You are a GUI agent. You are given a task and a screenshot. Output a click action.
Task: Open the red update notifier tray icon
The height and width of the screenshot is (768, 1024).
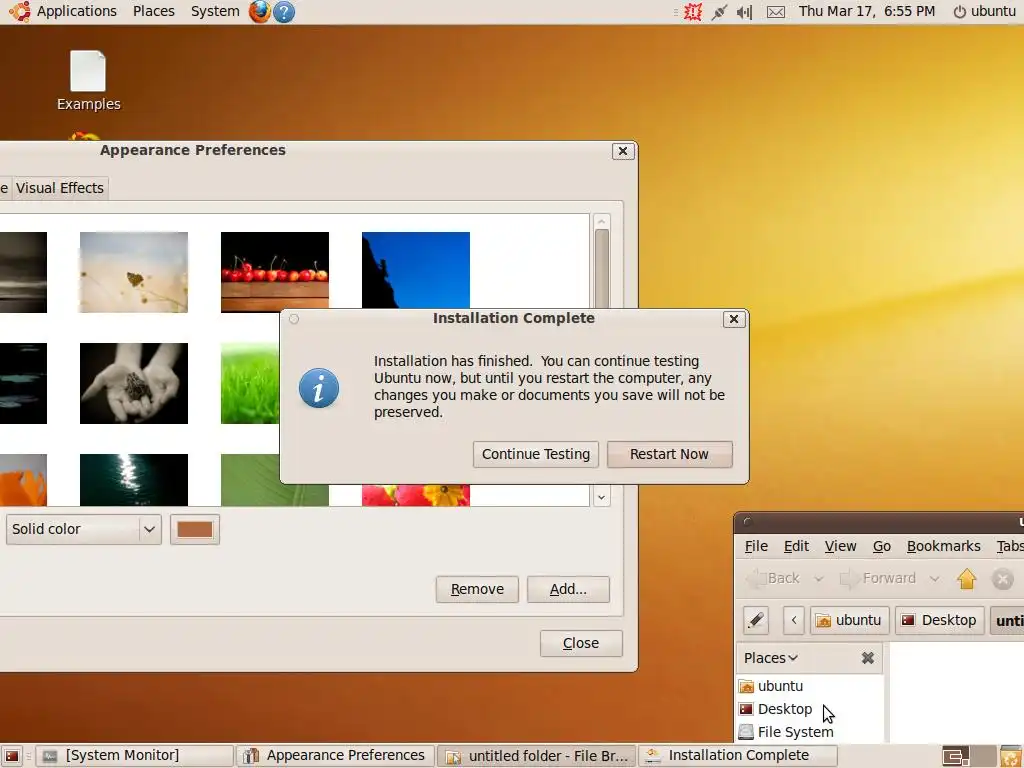pos(692,12)
